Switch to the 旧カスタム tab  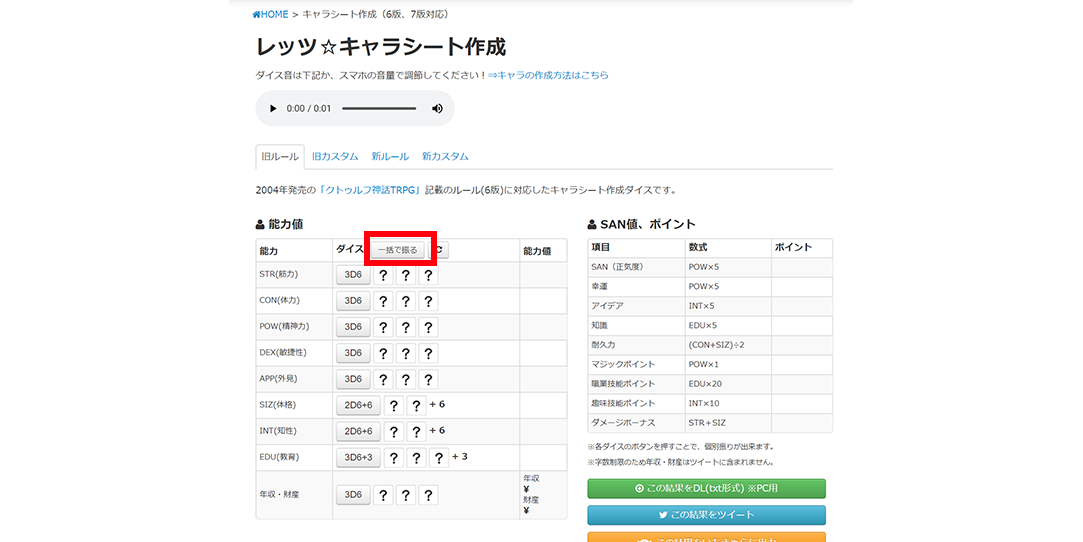[x=335, y=157]
